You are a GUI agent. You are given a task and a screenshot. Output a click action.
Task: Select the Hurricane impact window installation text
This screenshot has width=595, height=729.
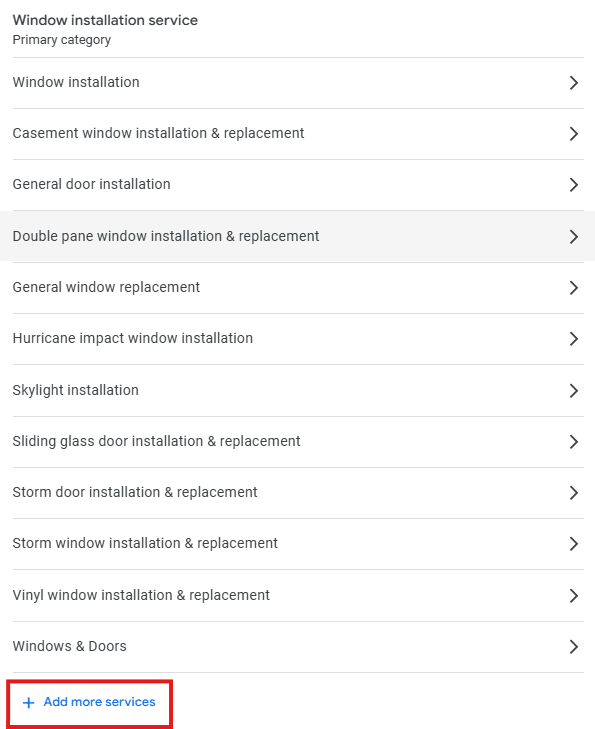(x=132, y=338)
